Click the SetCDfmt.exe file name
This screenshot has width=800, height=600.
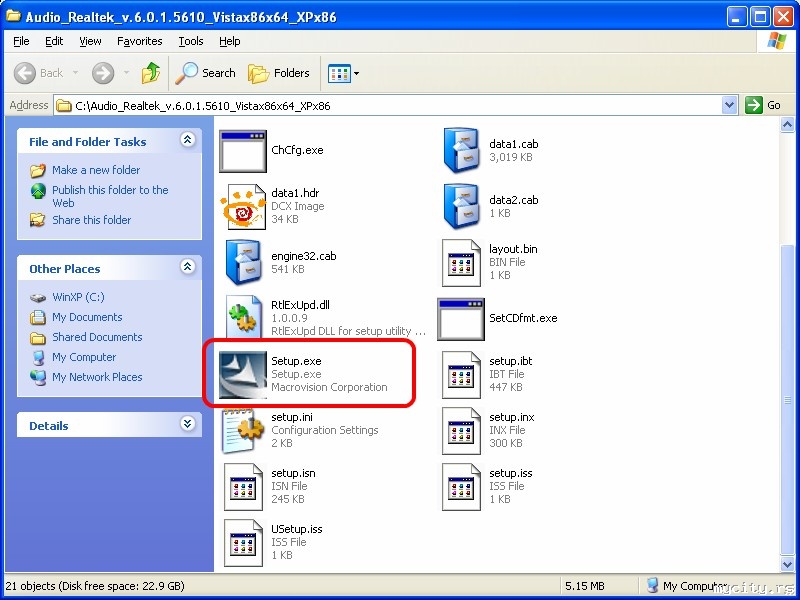coord(523,318)
